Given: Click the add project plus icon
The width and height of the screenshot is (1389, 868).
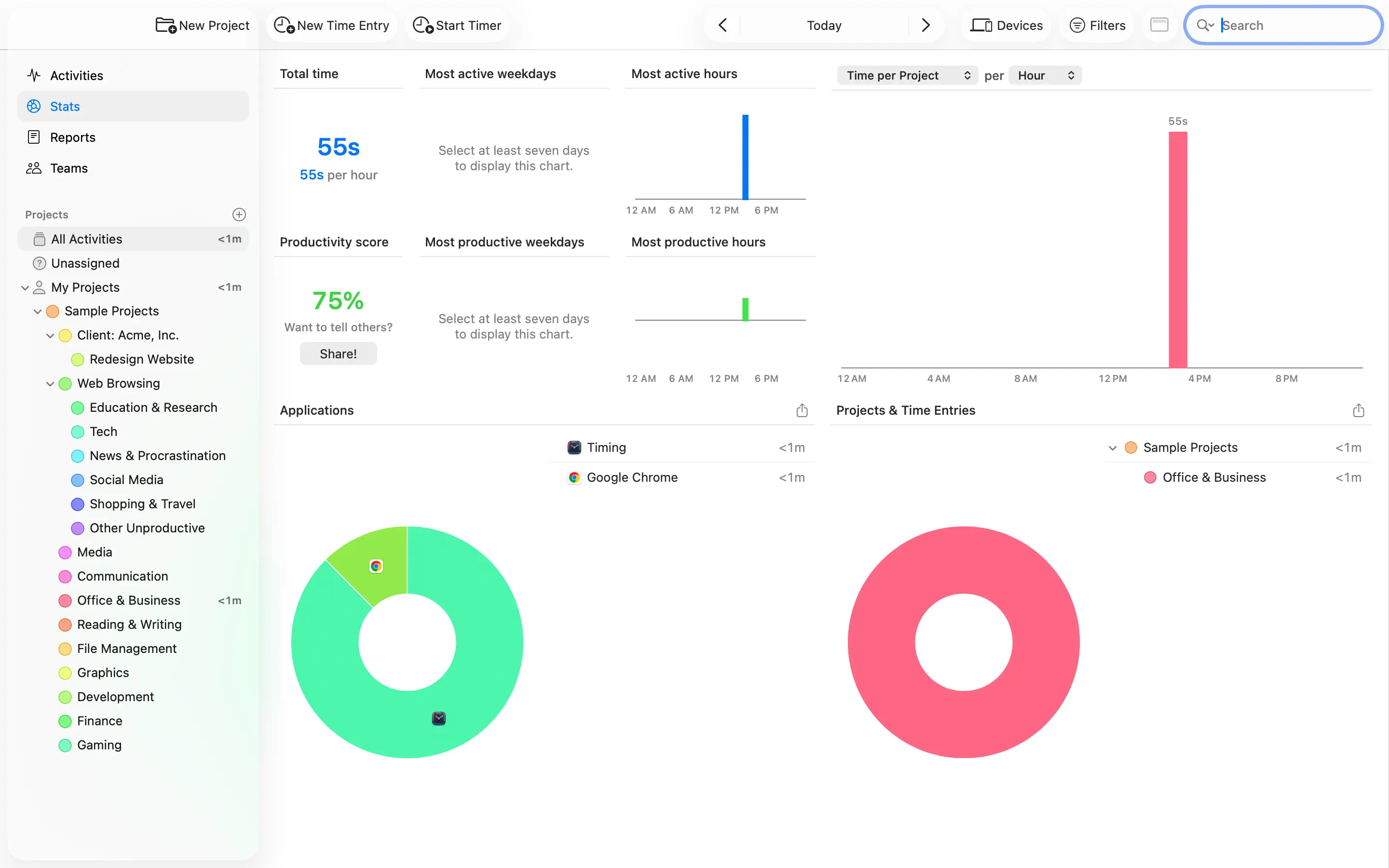Looking at the screenshot, I should pos(239,214).
